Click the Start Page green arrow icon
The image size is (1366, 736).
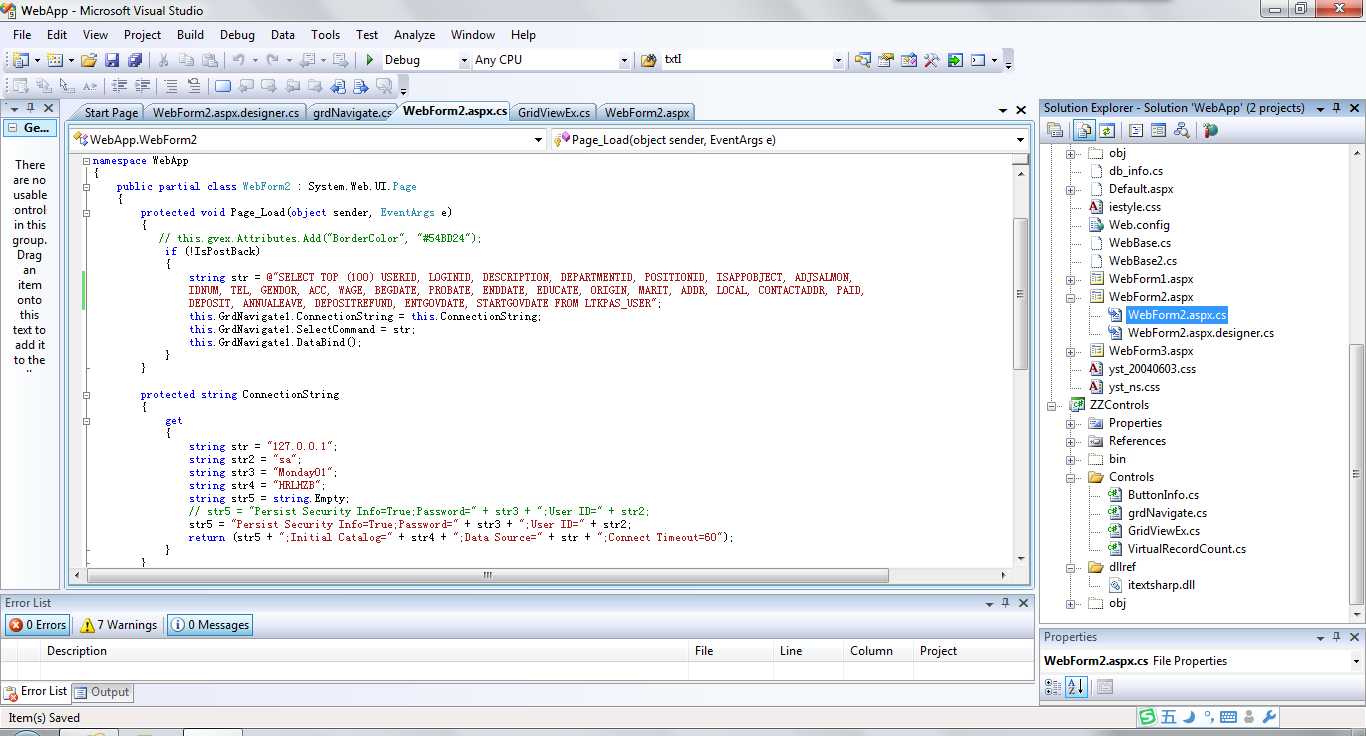[955, 60]
